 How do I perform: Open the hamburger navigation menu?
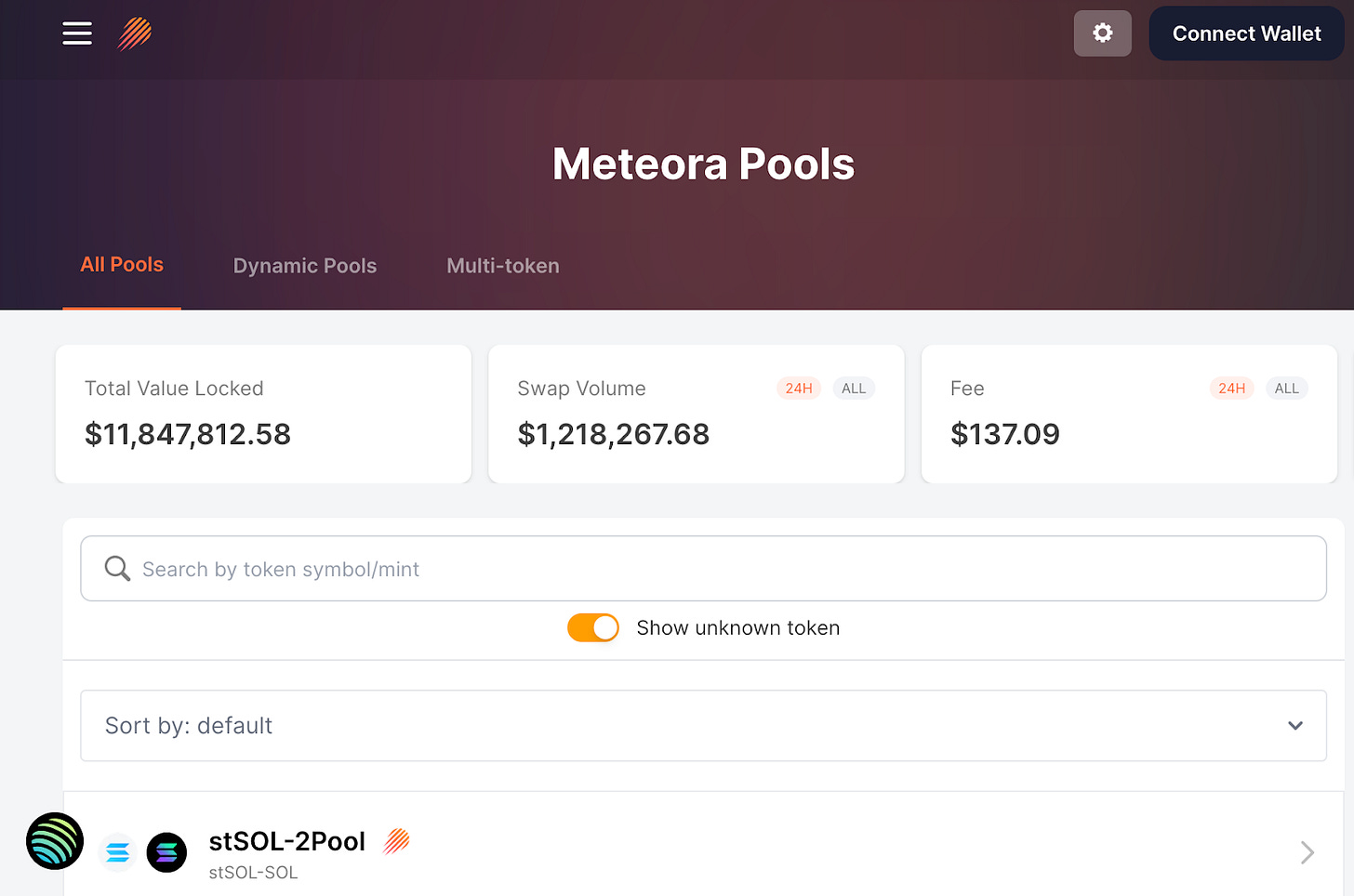pos(77,33)
